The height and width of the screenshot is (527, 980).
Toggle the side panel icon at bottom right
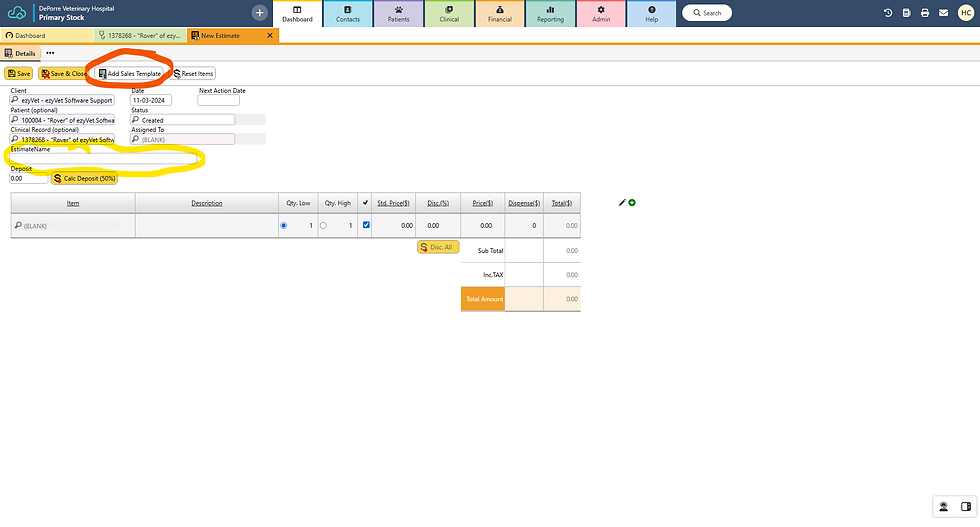pos(966,506)
